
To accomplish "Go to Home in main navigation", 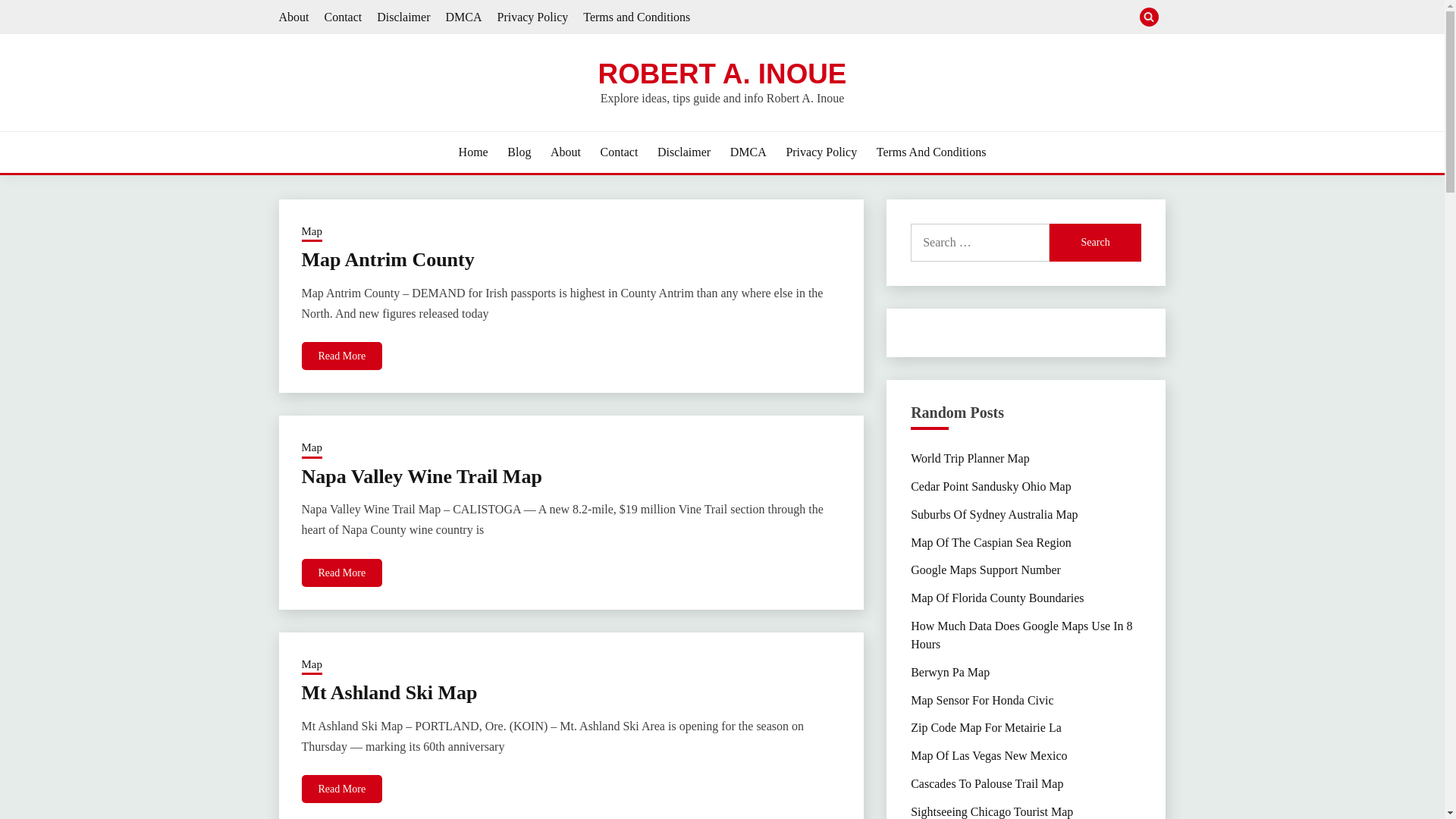I will click(x=473, y=152).
